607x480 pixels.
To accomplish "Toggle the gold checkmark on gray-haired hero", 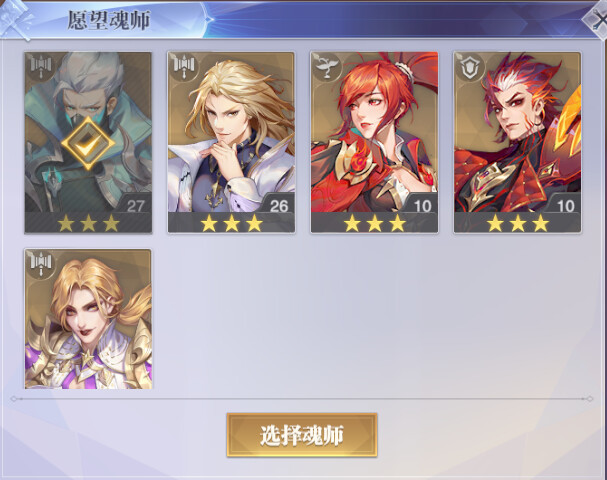I will click(x=88, y=144).
